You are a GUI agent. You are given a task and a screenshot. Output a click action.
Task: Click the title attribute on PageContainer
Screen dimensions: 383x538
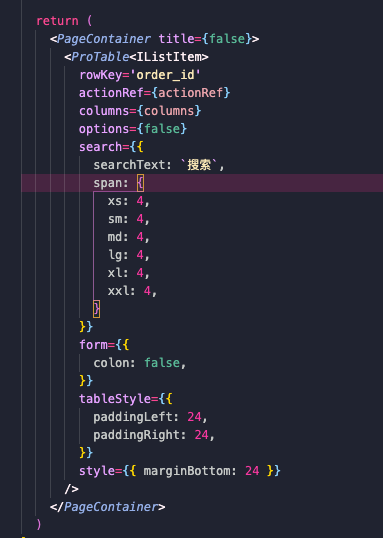click(176, 39)
